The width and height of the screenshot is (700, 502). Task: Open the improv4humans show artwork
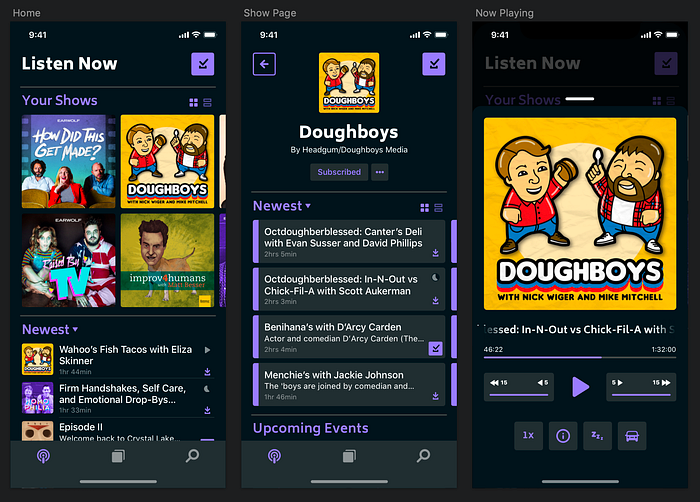167,260
